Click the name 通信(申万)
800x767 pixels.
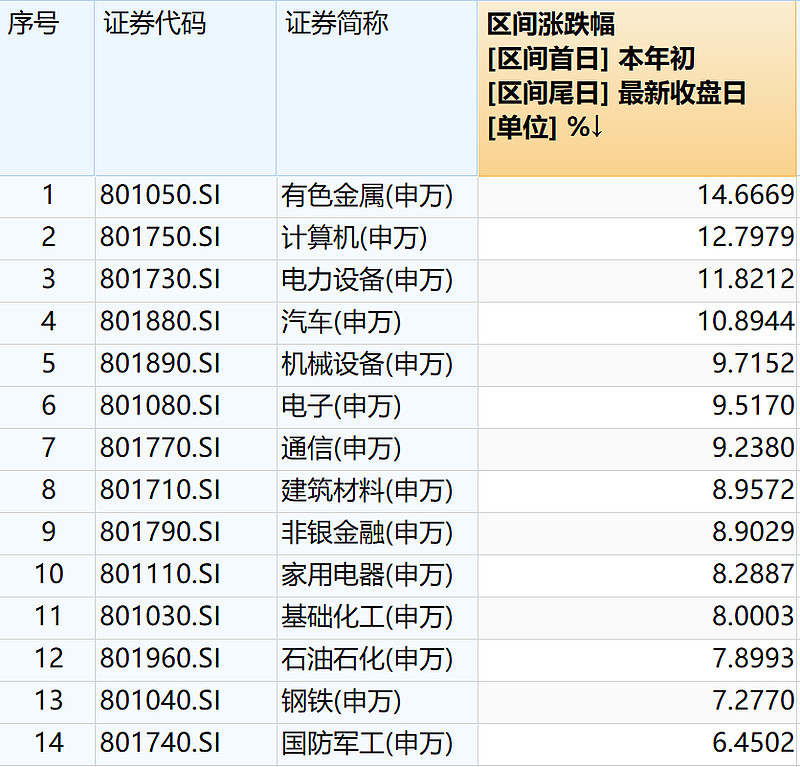tap(341, 449)
